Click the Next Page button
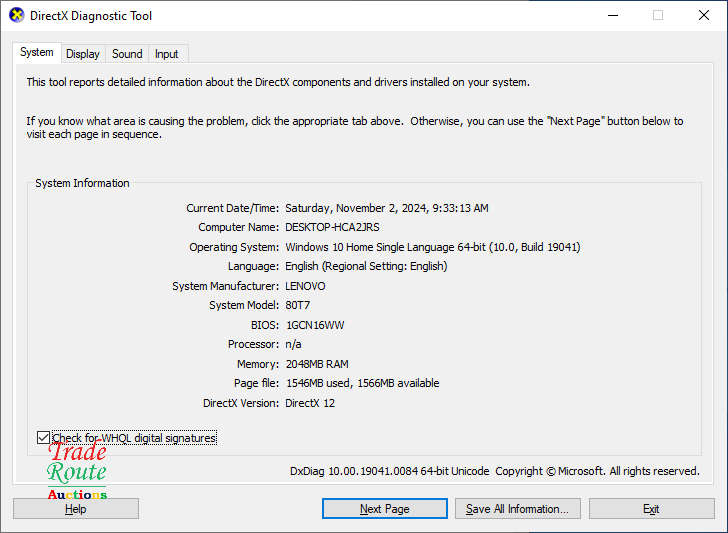This screenshot has width=728, height=533. (x=384, y=509)
